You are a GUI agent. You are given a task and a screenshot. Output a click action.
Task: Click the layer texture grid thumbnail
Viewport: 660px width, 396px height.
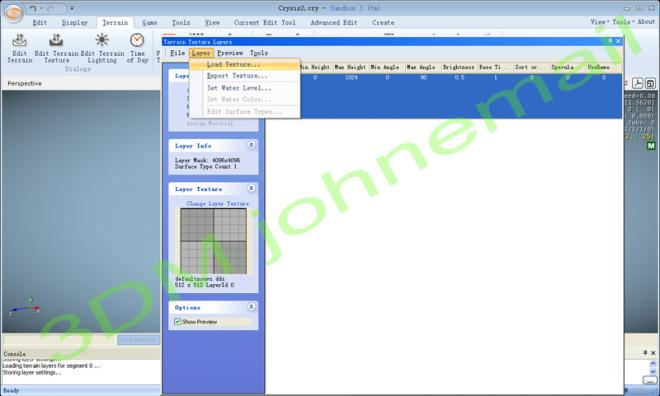pyautogui.click(x=213, y=241)
